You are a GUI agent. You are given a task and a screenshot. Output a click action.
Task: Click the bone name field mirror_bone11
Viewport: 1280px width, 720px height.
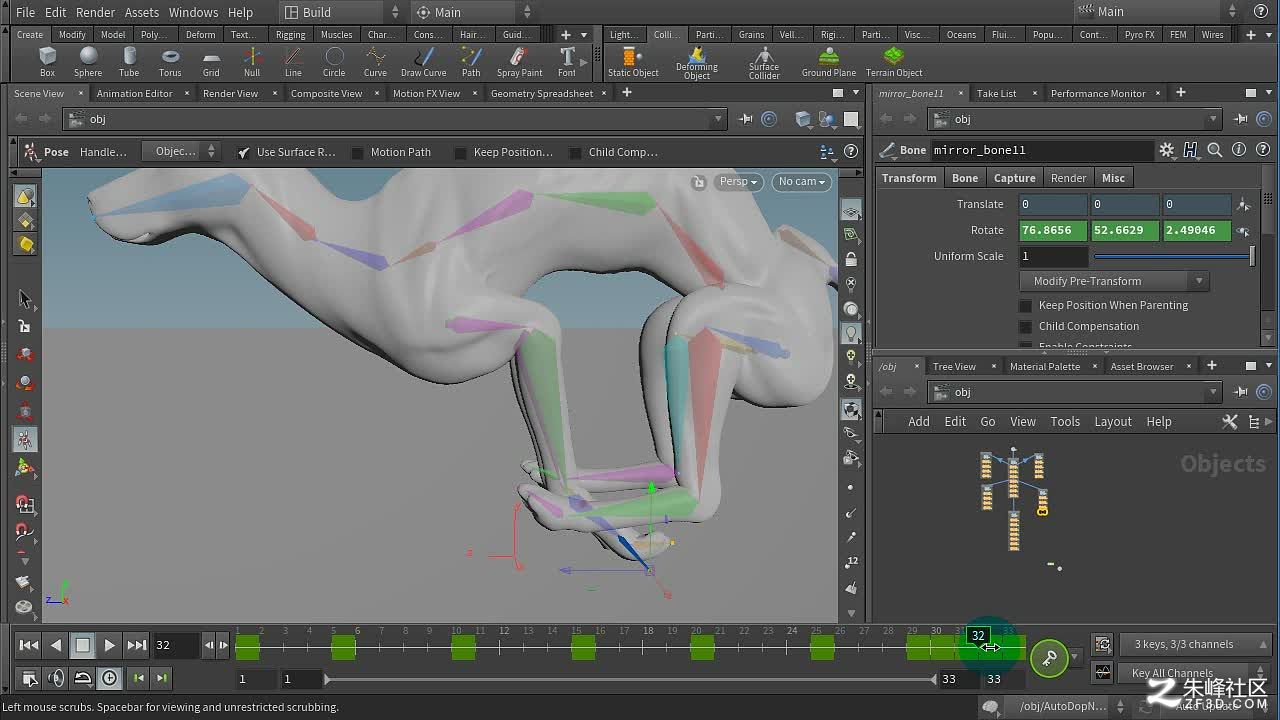coord(1042,150)
